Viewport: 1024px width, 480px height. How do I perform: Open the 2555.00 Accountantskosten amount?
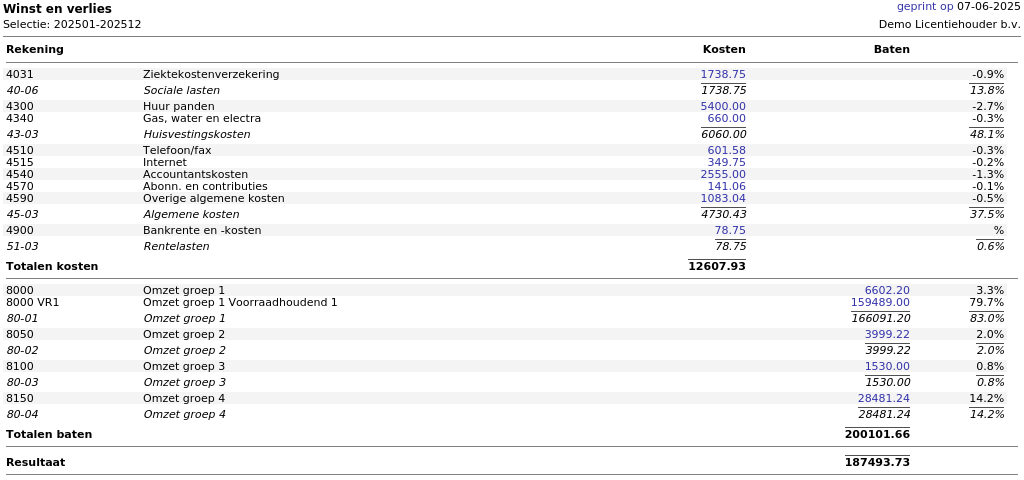[723, 174]
